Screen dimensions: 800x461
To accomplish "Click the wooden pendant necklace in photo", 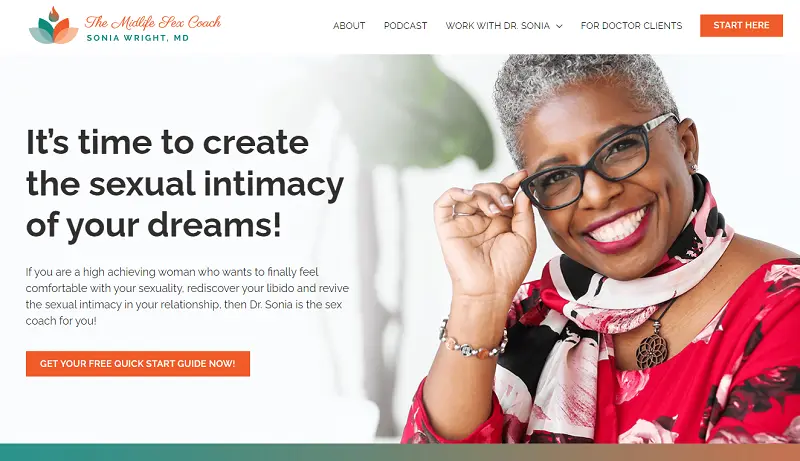I will pyautogui.click(x=652, y=350).
